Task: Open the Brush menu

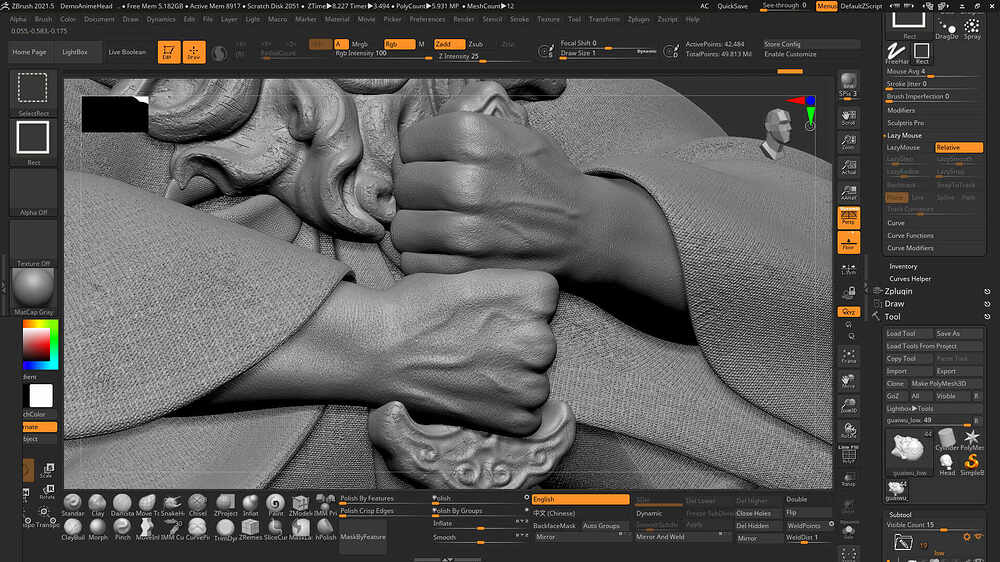Action: point(43,19)
